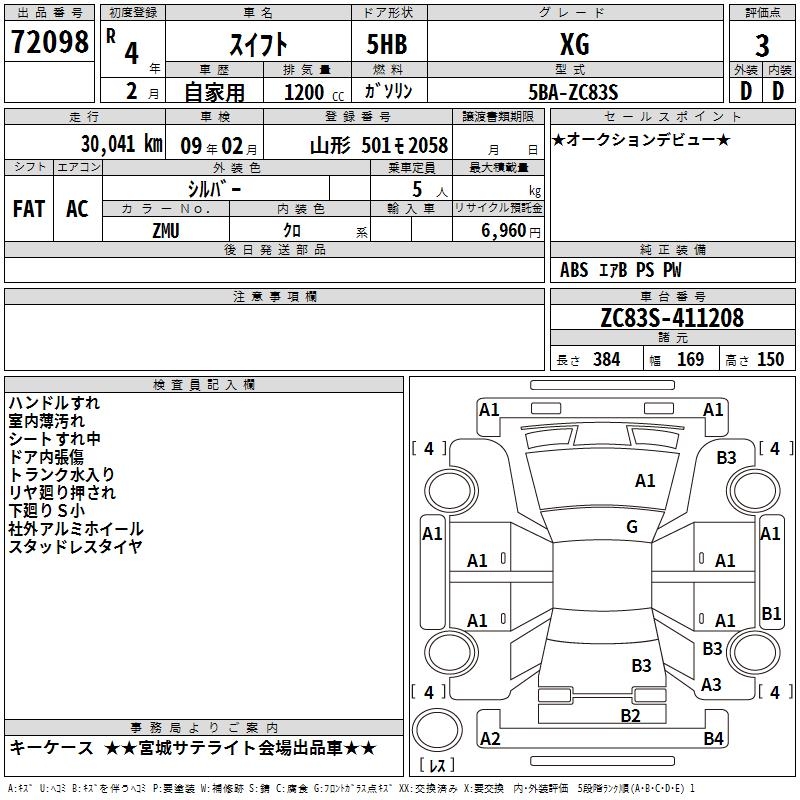Click inspection date 09年02月

(x=218, y=146)
